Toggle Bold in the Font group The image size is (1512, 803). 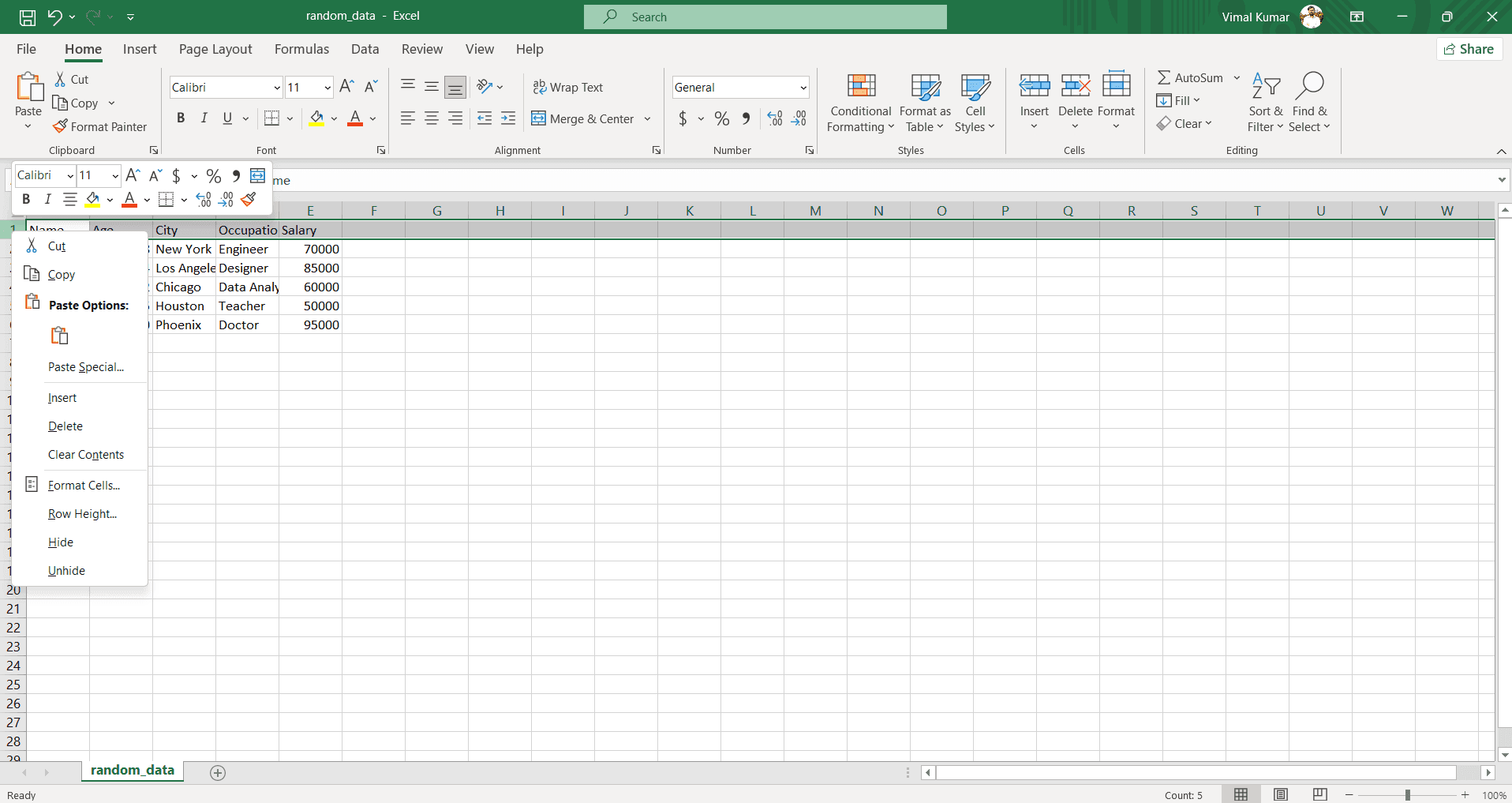tap(180, 118)
